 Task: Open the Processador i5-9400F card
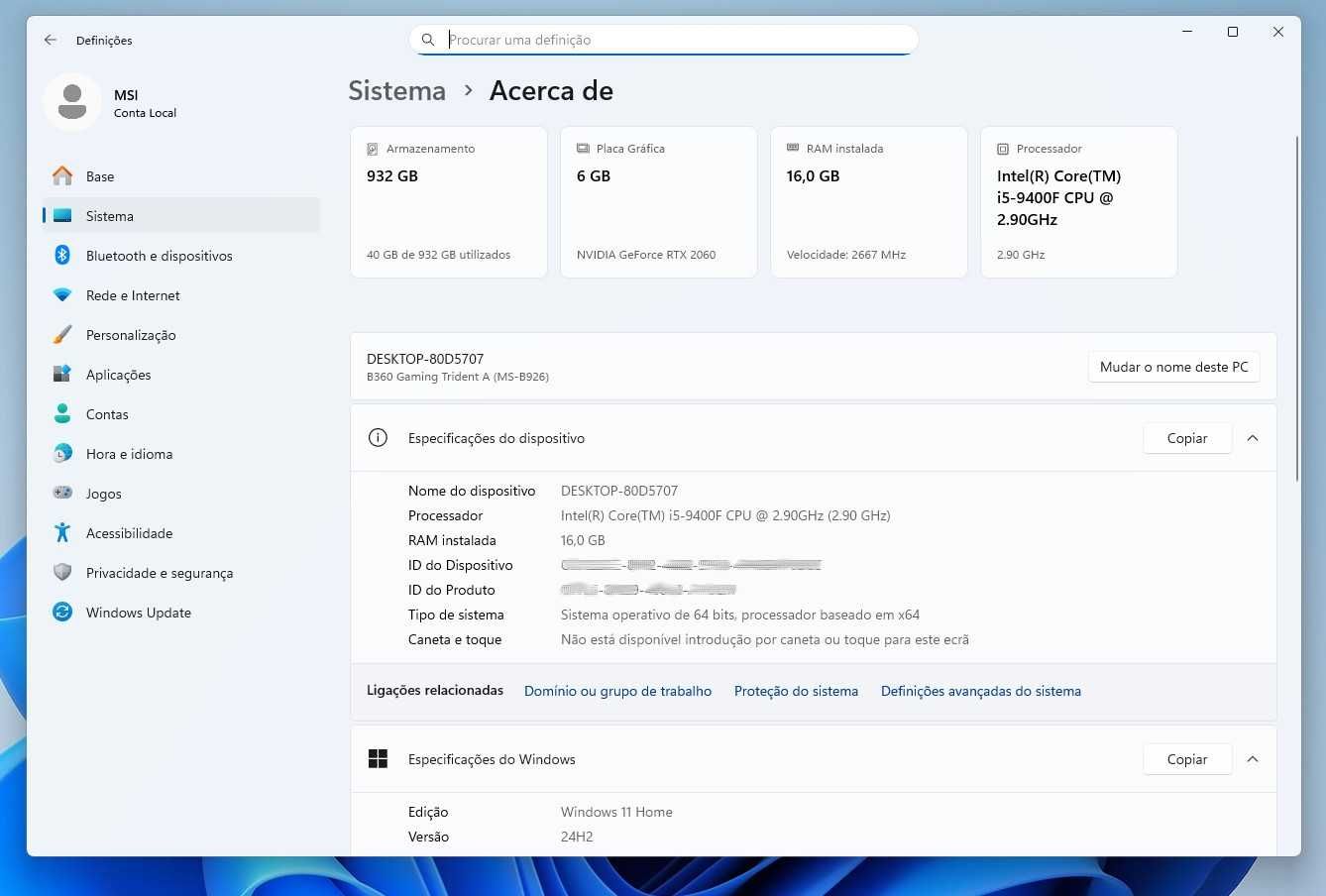[x=1079, y=202]
